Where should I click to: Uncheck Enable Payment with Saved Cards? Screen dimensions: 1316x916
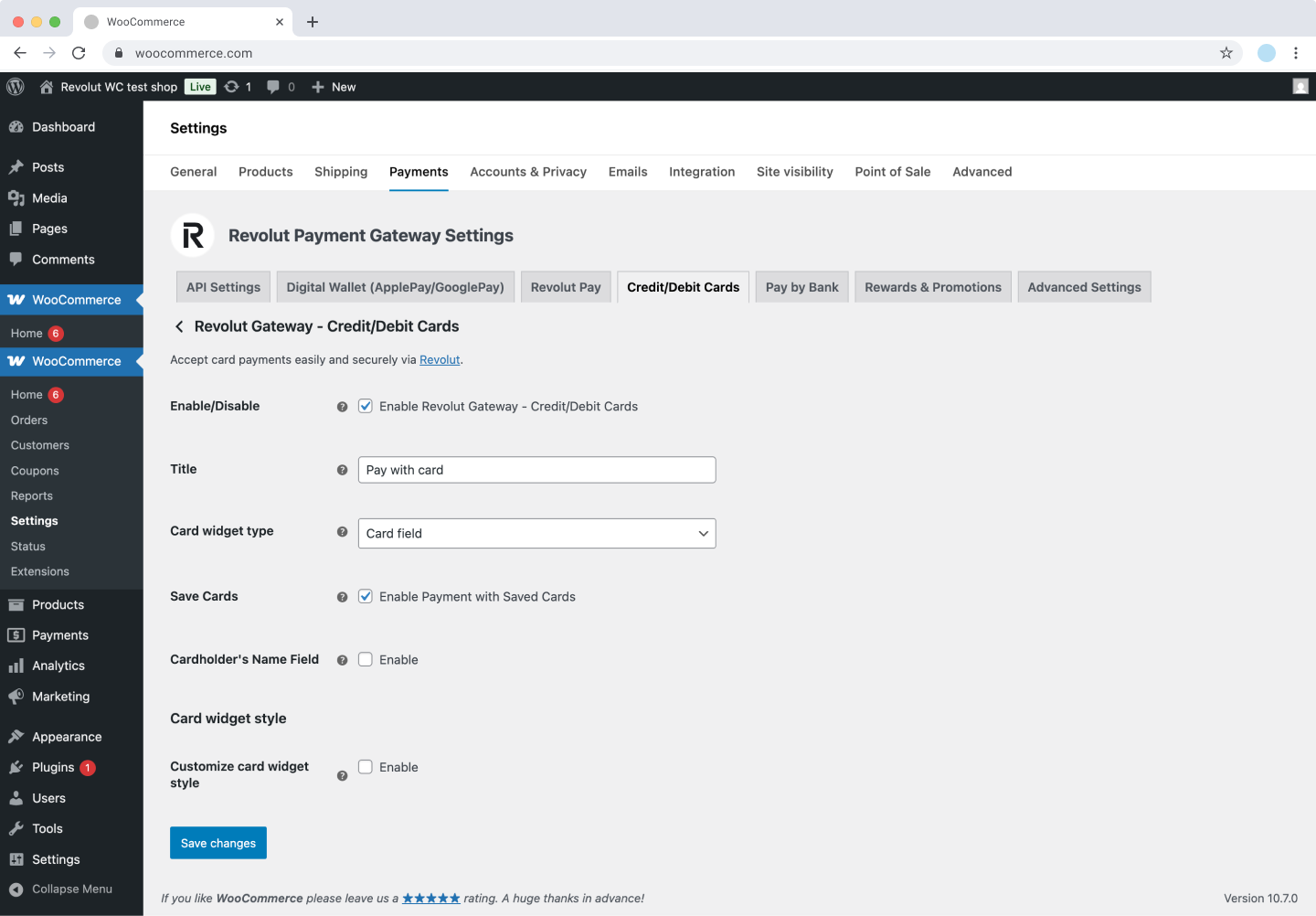[x=366, y=596]
